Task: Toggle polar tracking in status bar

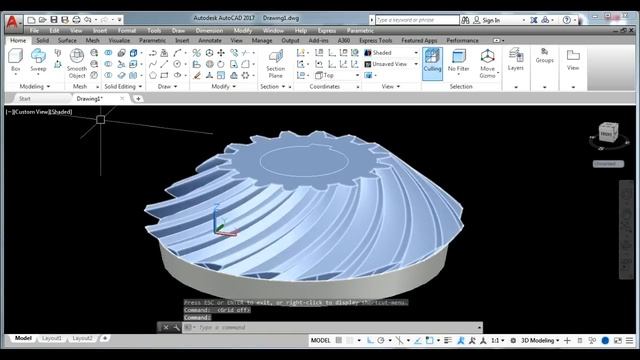Action: [x=381, y=340]
